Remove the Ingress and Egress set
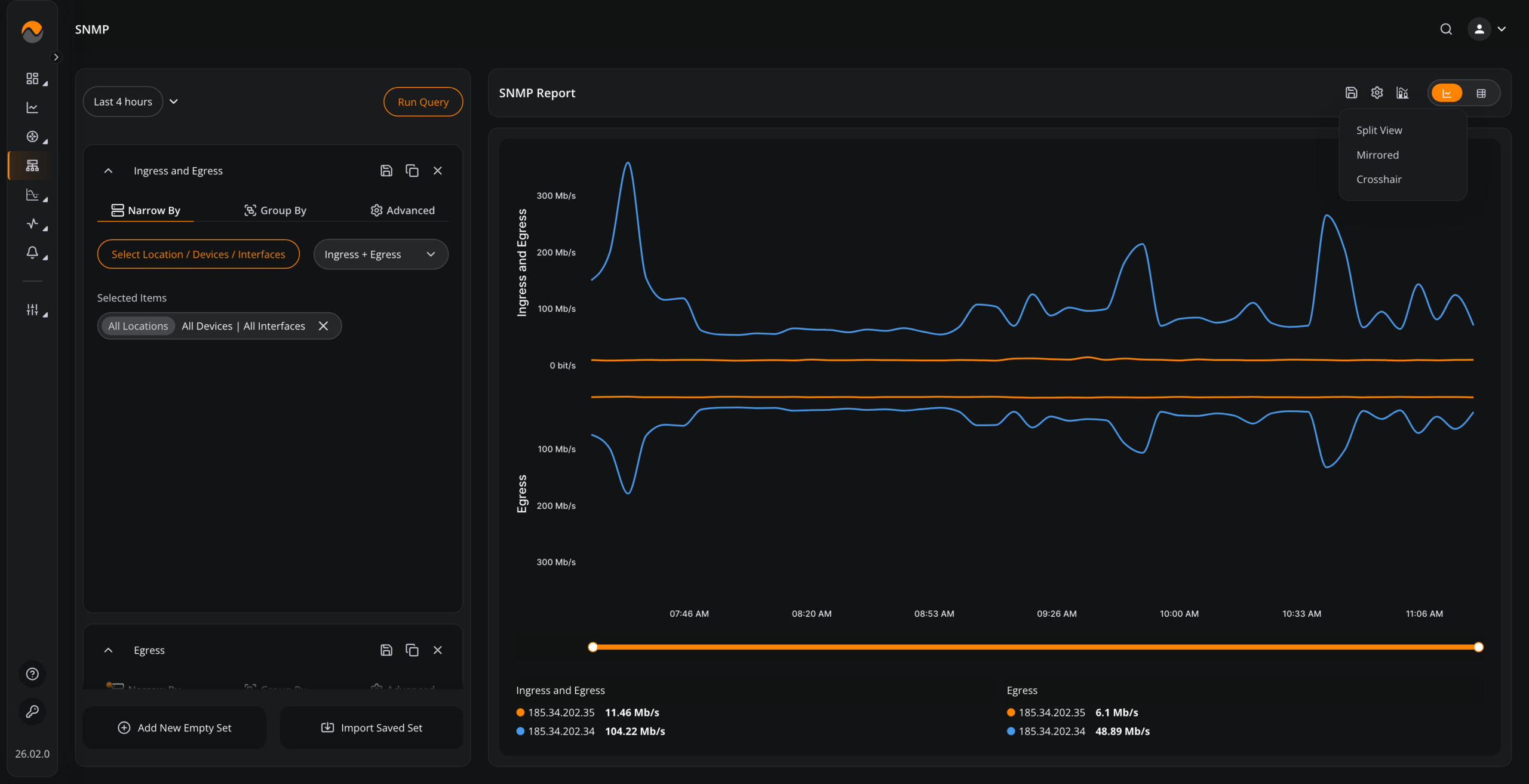The width and height of the screenshot is (1529, 784). [x=438, y=171]
